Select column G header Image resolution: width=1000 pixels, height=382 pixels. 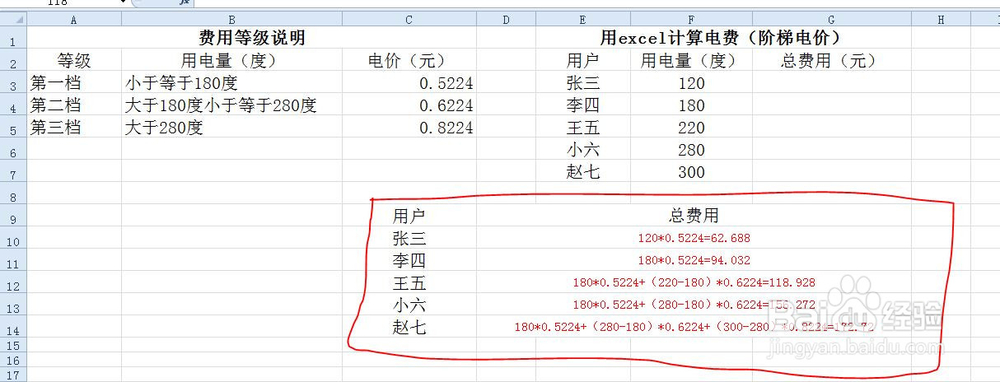832,20
